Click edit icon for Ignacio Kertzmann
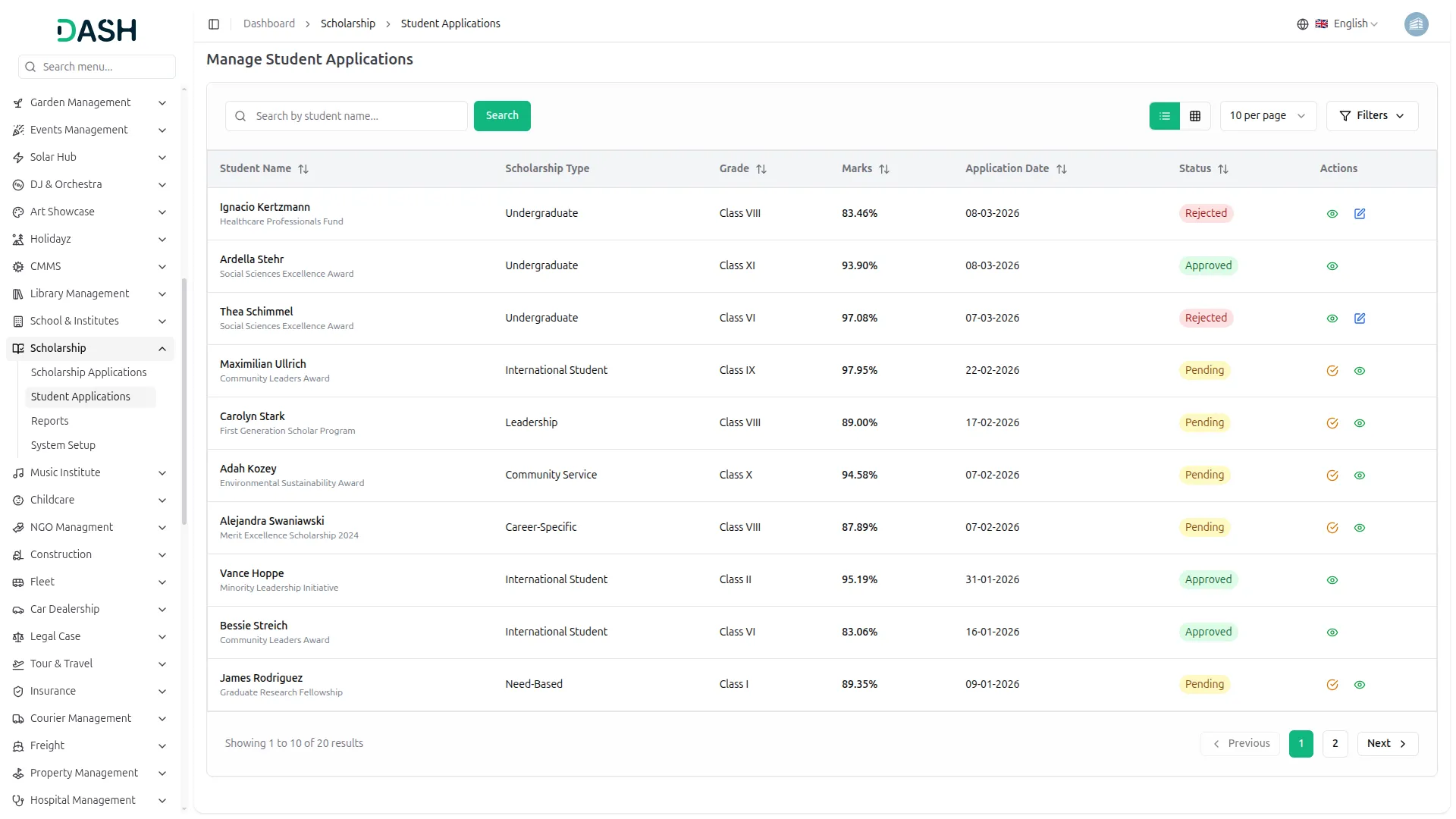Screen dimensions: 1456x819 tap(1359, 214)
